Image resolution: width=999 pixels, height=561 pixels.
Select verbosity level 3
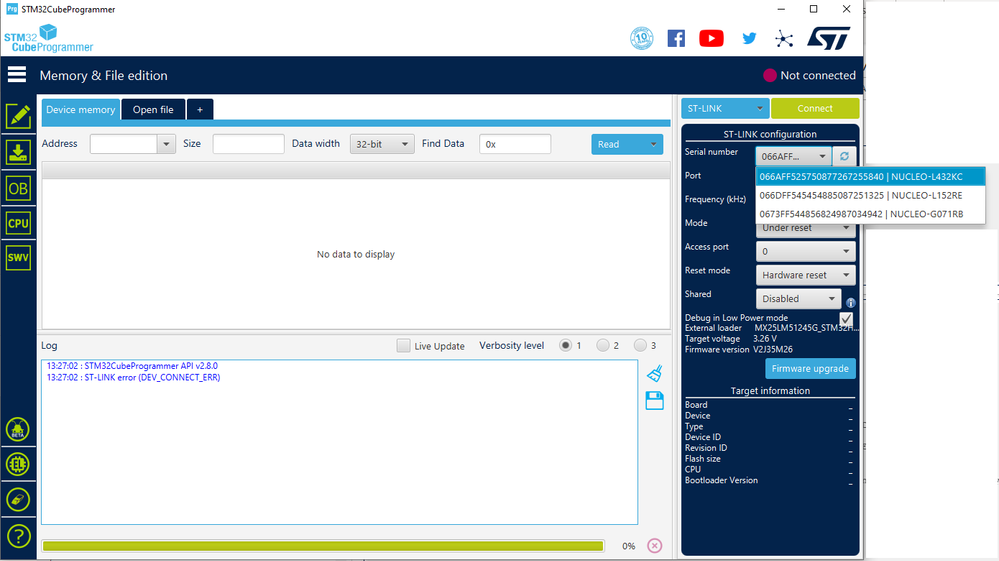640,345
